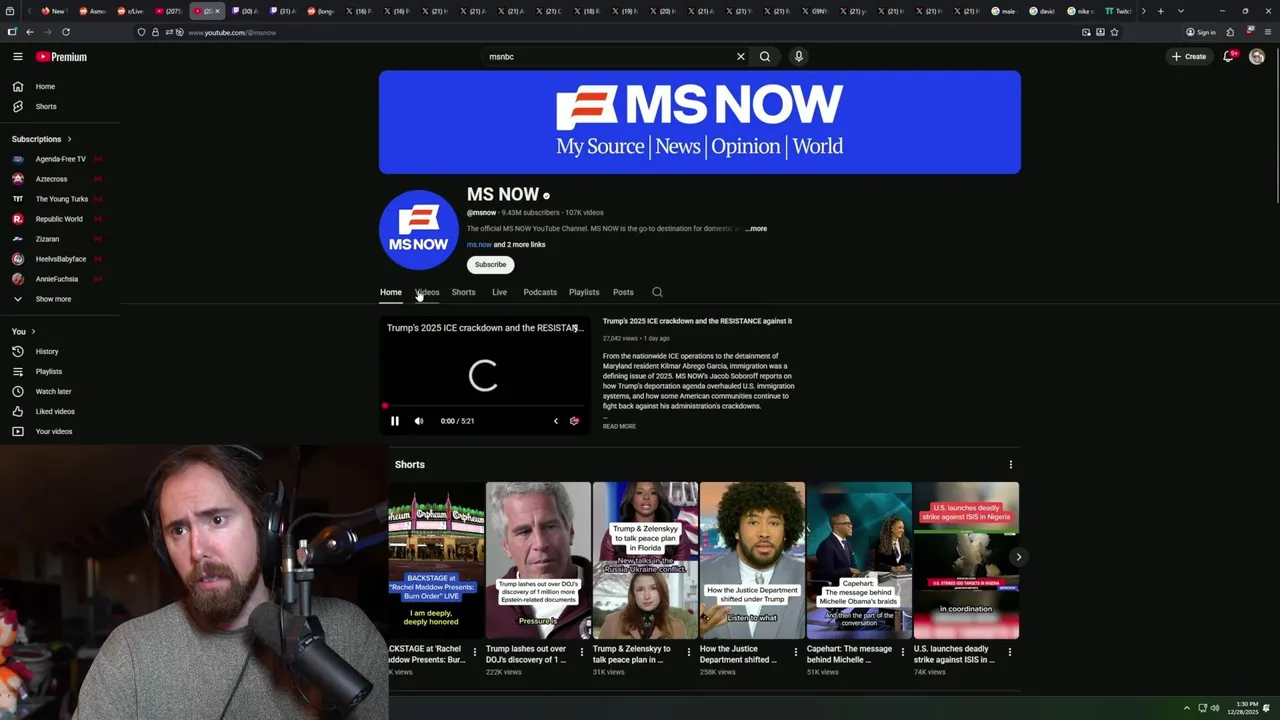Expand video description with READ MORE
The height and width of the screenshot is (720, 1280).
point(619,427)
